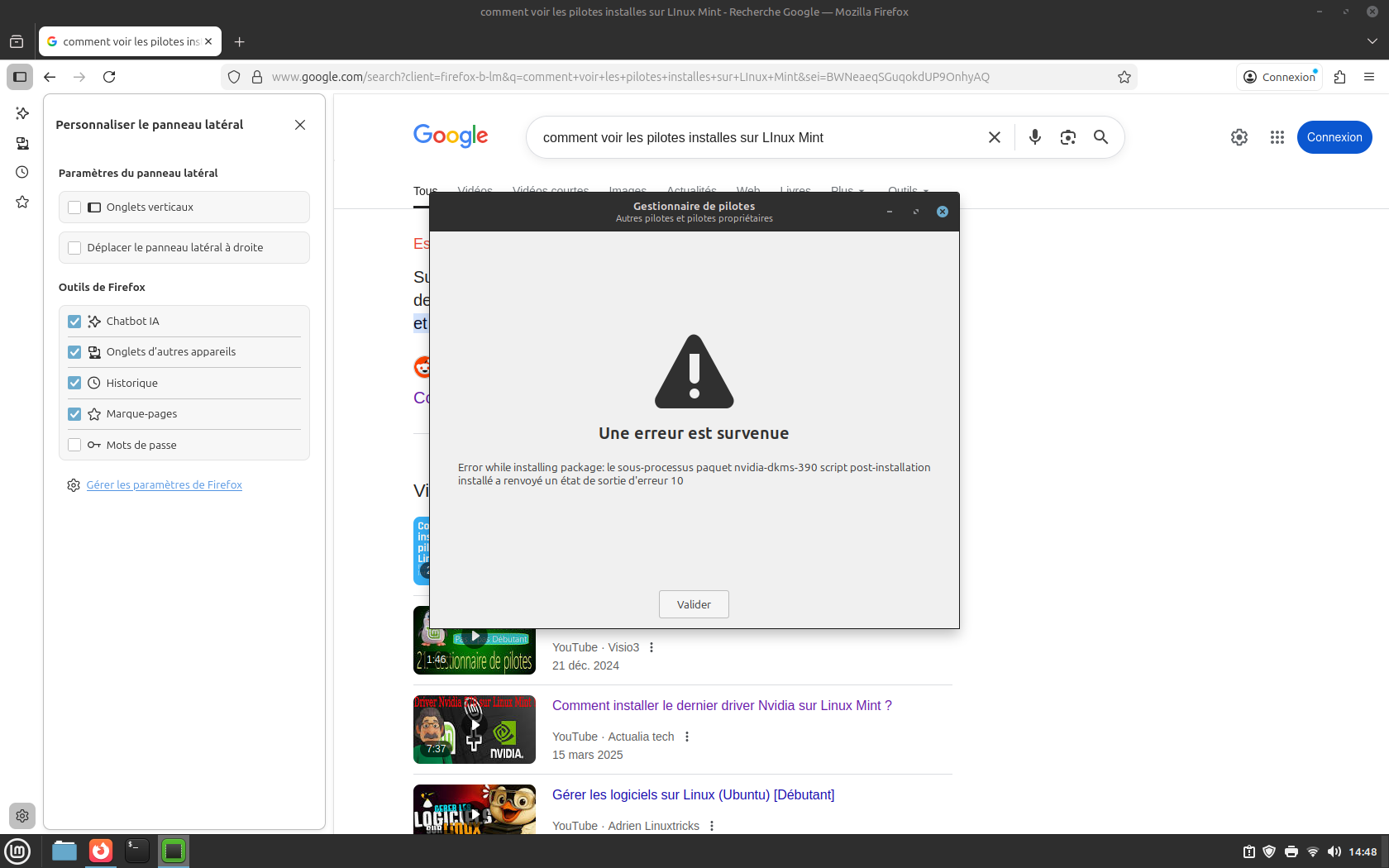Reload the current page
The image size is (1389, 868).
[109, 77]
